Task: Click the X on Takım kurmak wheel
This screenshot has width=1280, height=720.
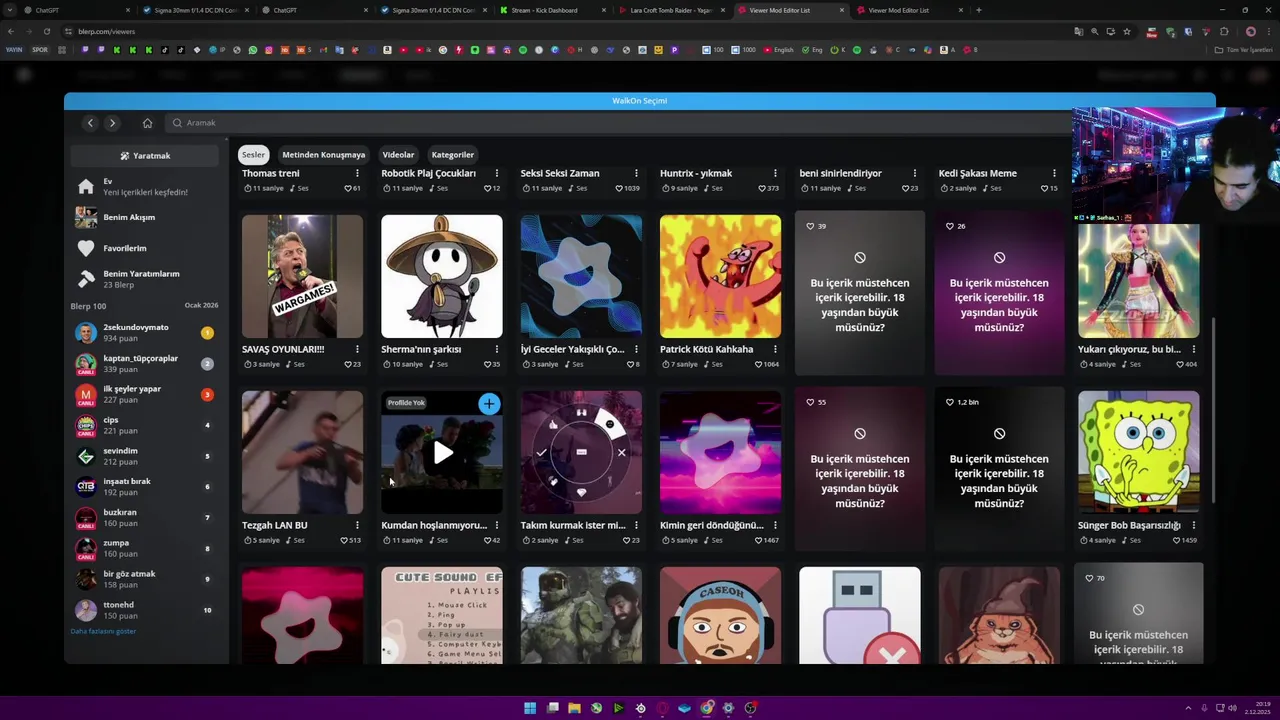Action: [x=621, y=453]
